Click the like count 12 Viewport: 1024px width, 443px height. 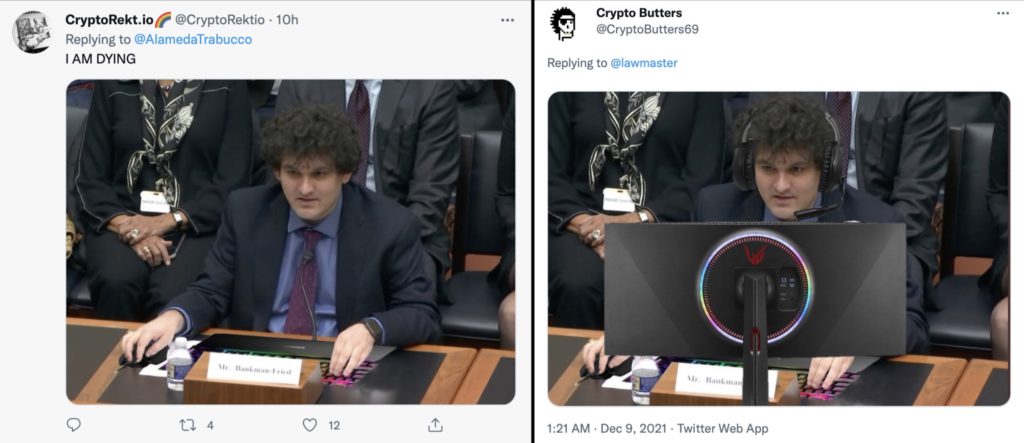(334, 425)
